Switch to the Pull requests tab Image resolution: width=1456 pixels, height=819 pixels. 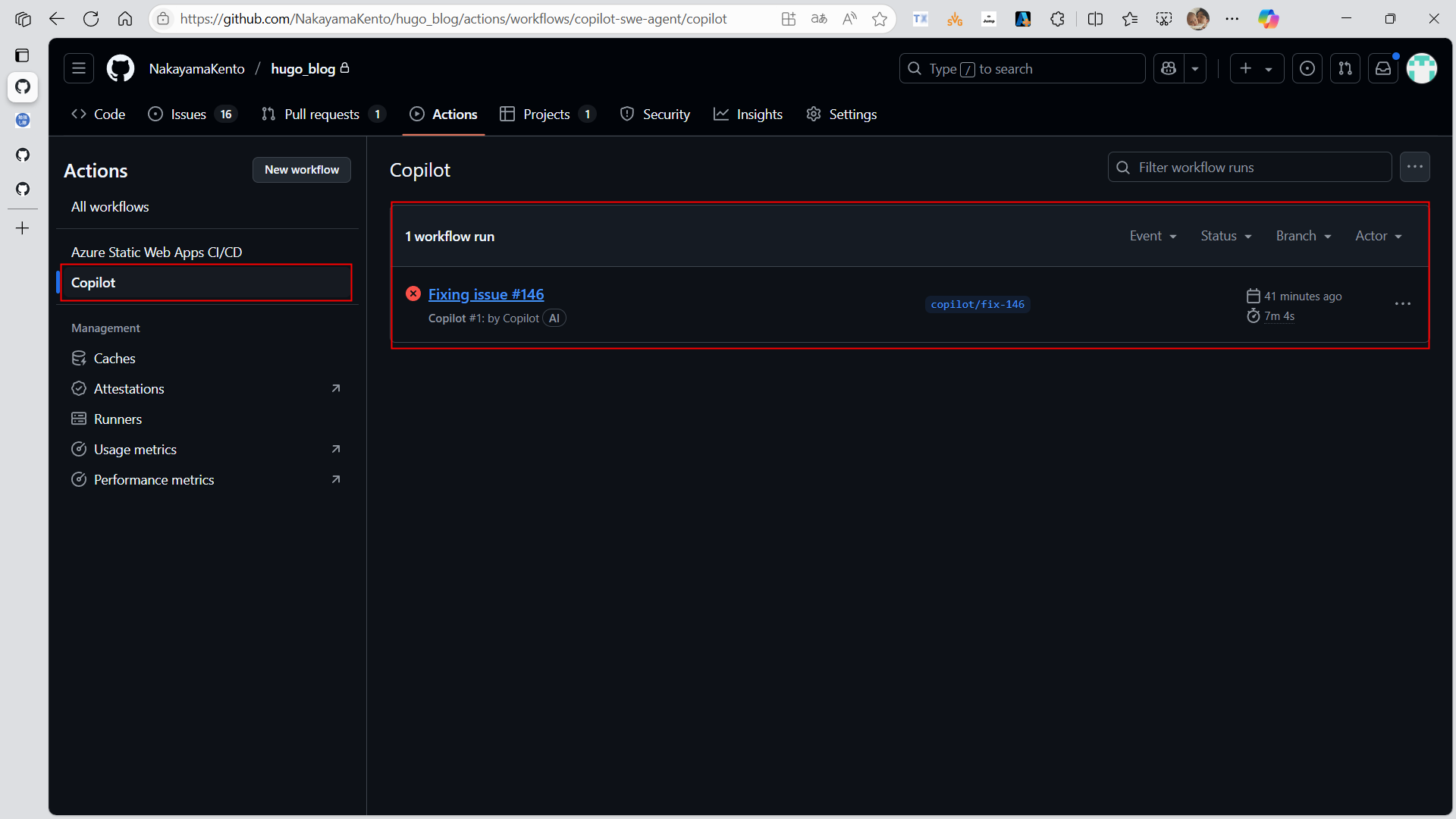tap(322, 115)
